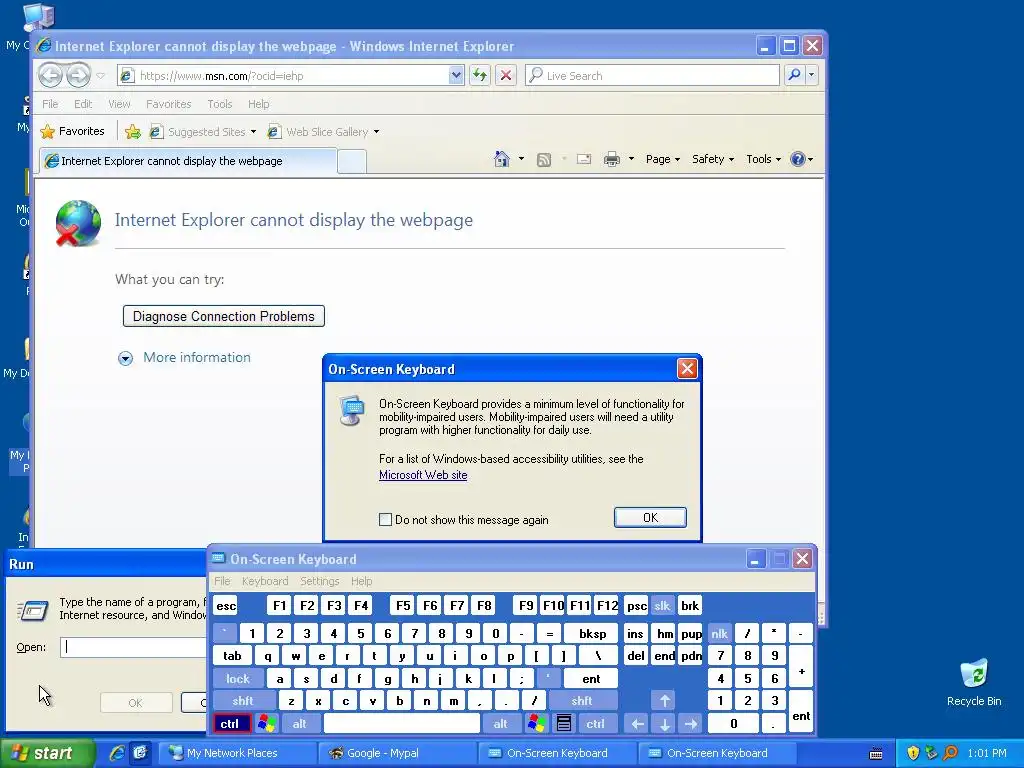Click OK in On-Screen Keyboard dialog
1024x768 pixels.
pyautogui.click(x=650, y=517)
